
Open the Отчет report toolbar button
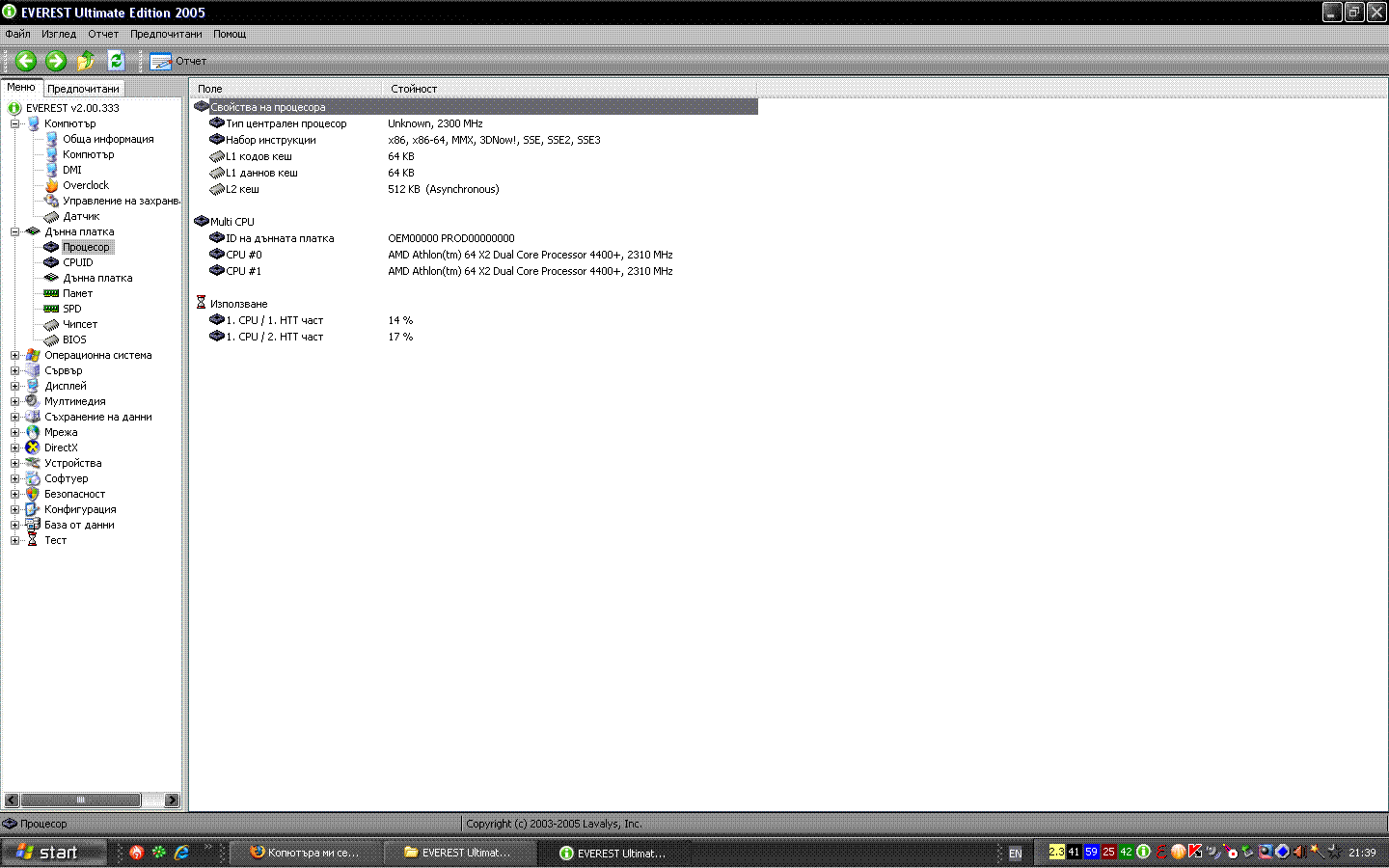[178, 61]
